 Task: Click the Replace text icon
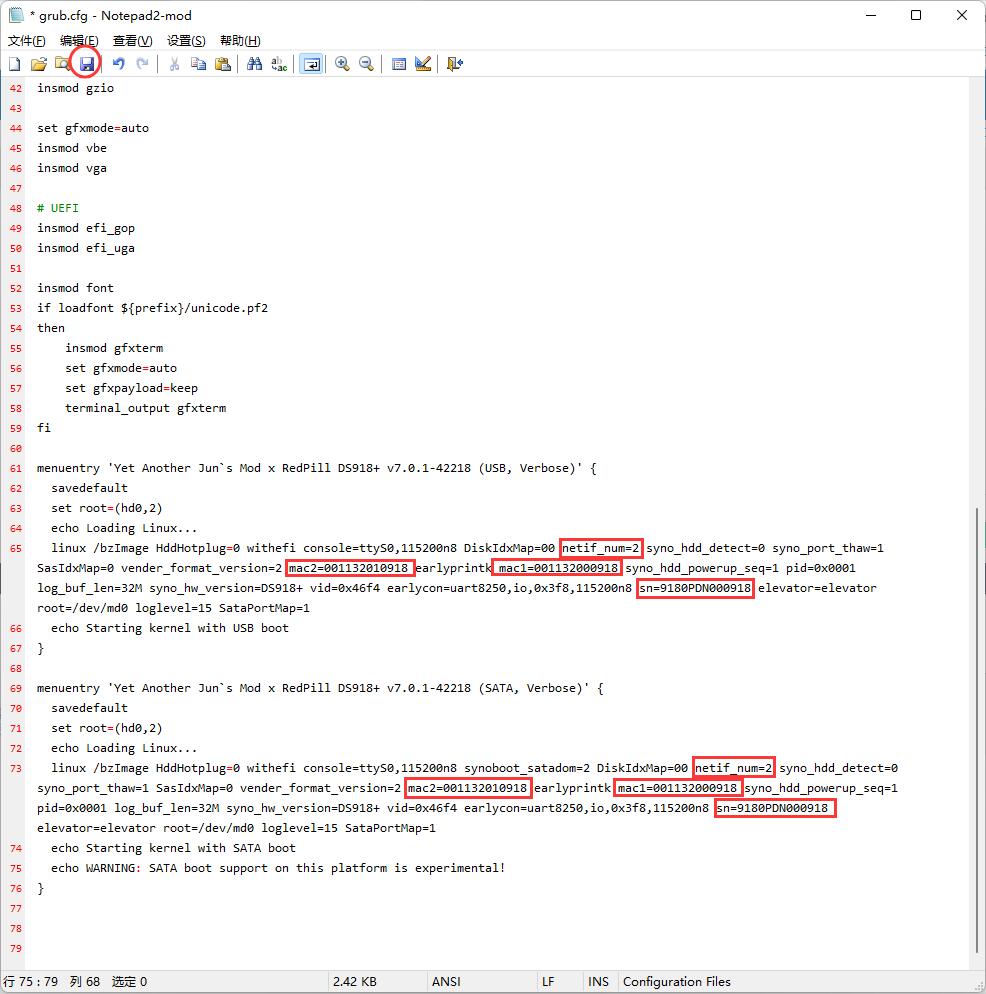pyautogui.click(x=279, y=64)
